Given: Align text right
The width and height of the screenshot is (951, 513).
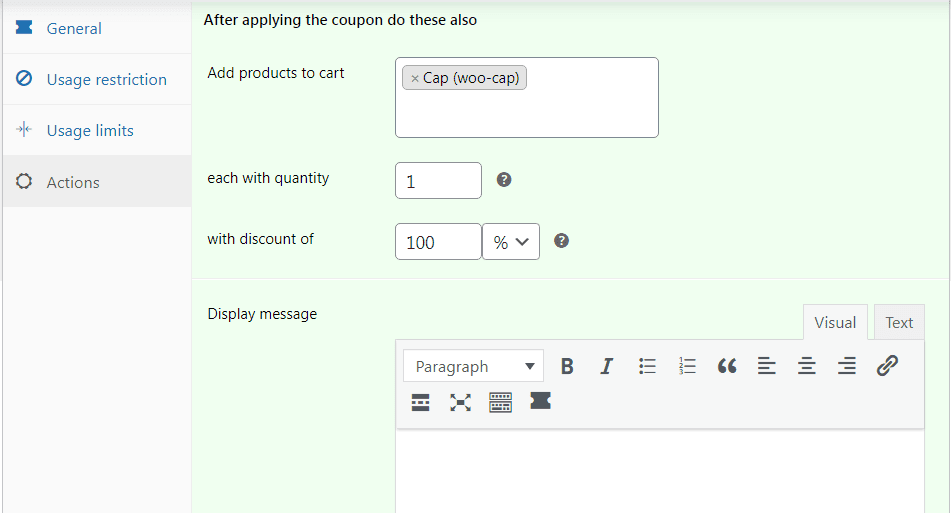Looking at the screenshot, I should tap(847, 366).
